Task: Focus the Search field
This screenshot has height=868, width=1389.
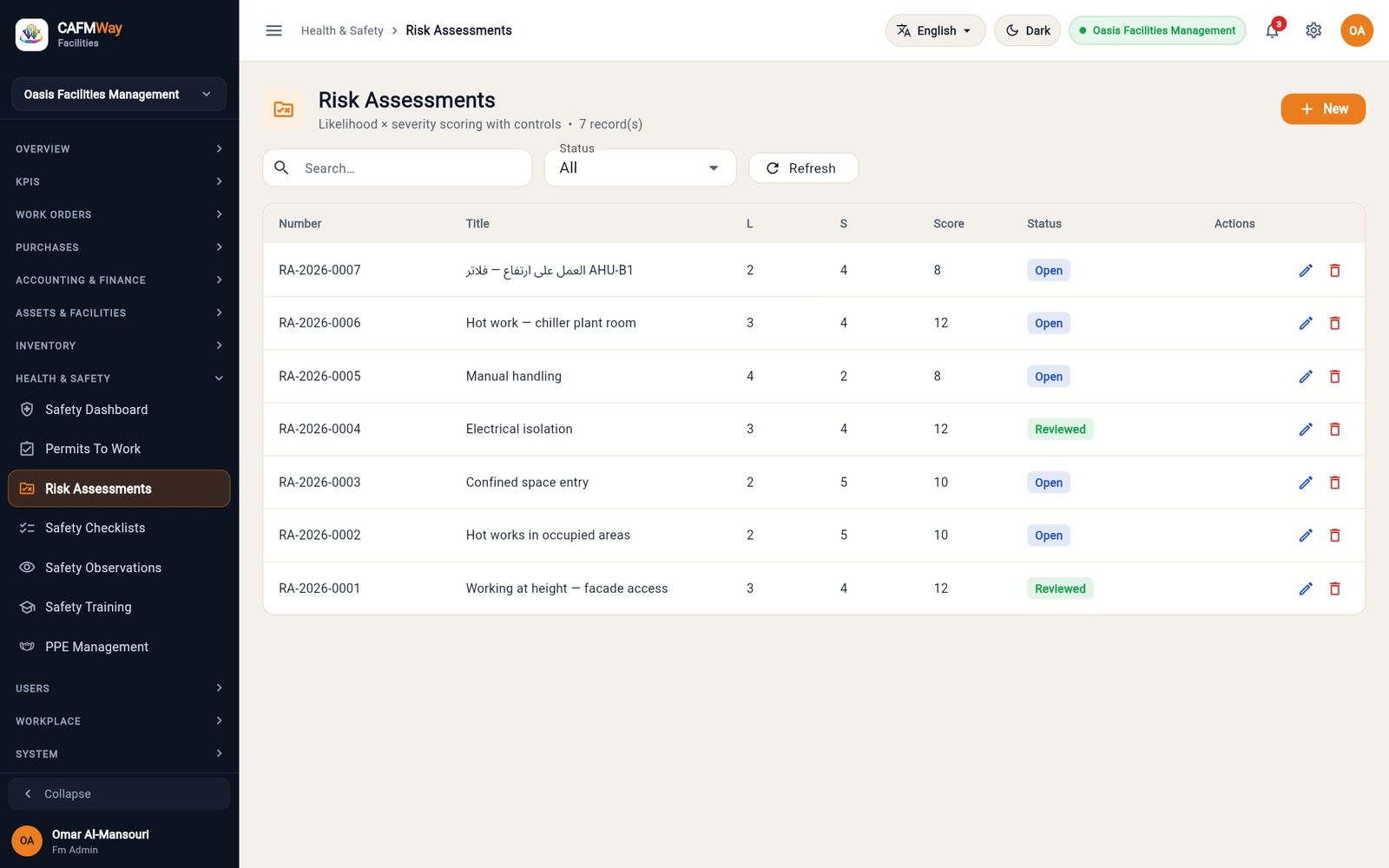Action: click(x=397, y=168)
